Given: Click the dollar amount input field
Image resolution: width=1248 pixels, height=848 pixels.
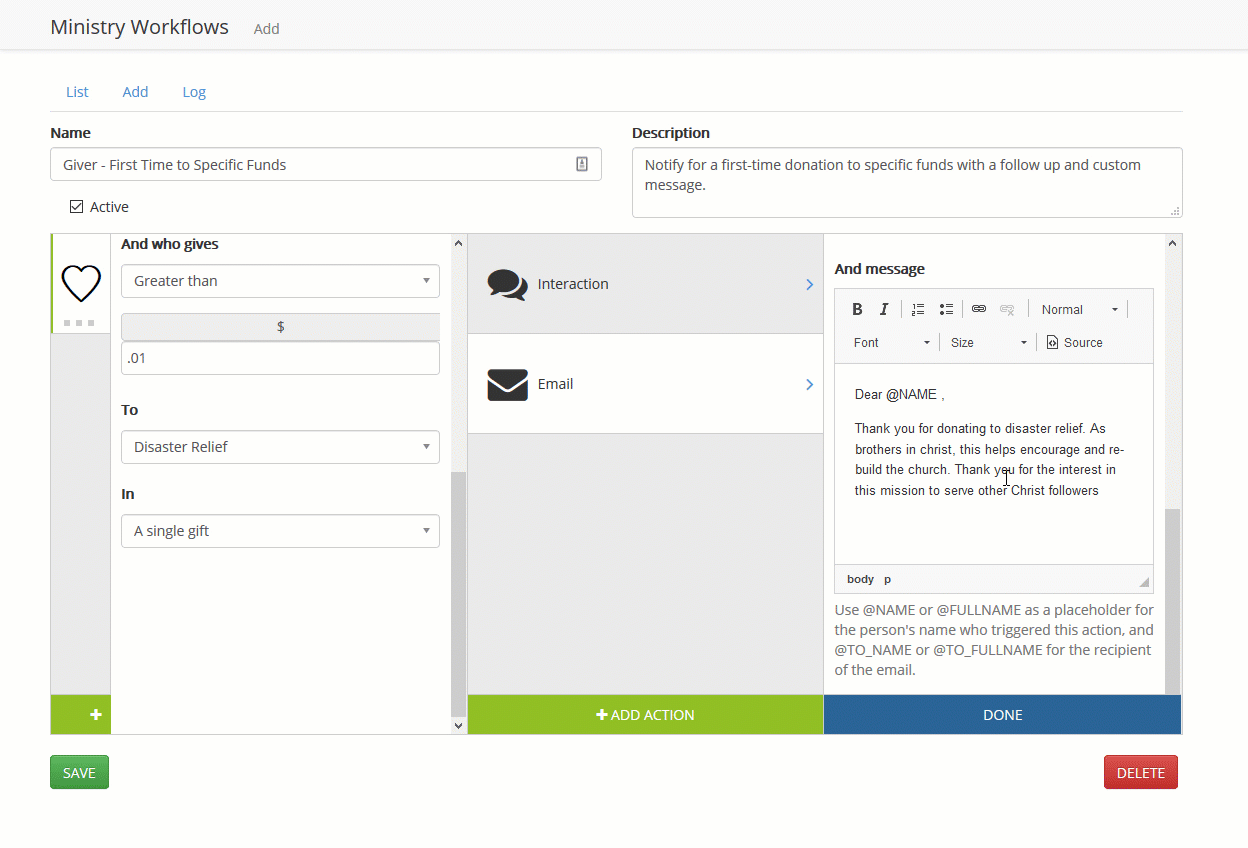Looking at the screenshot, I should (280, 358).
